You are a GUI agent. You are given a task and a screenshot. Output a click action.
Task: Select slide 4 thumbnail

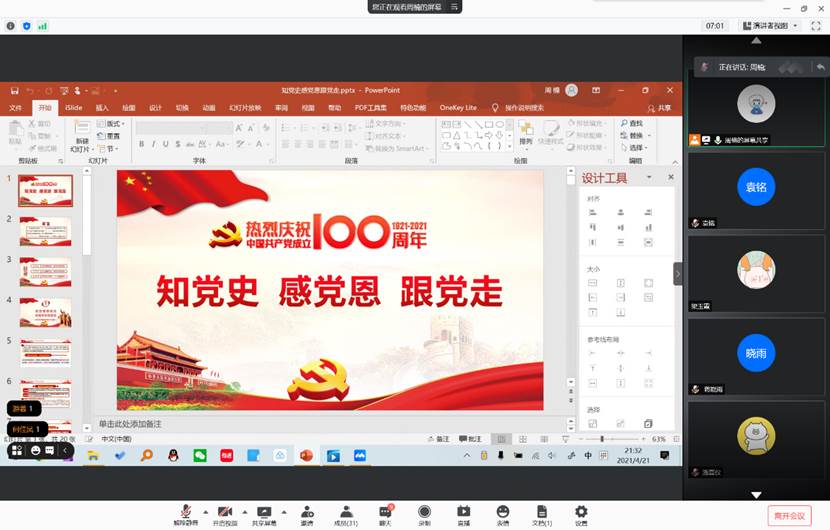click(x=46, y=312)
